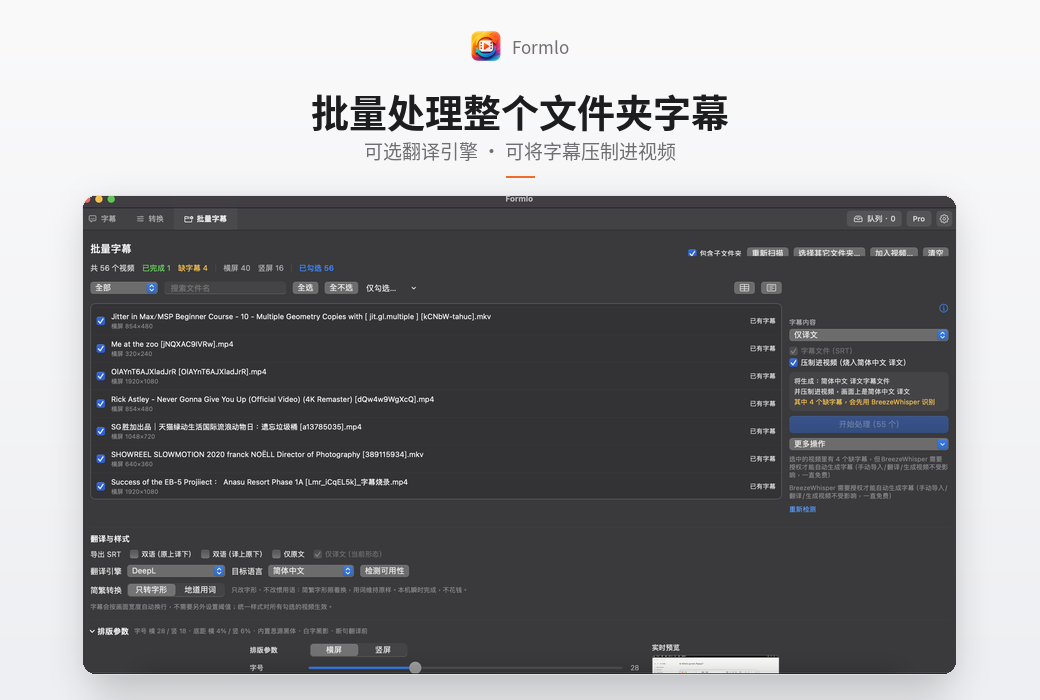Click the 清空 button
1040x700 pixels.
(x=936, y=253)
